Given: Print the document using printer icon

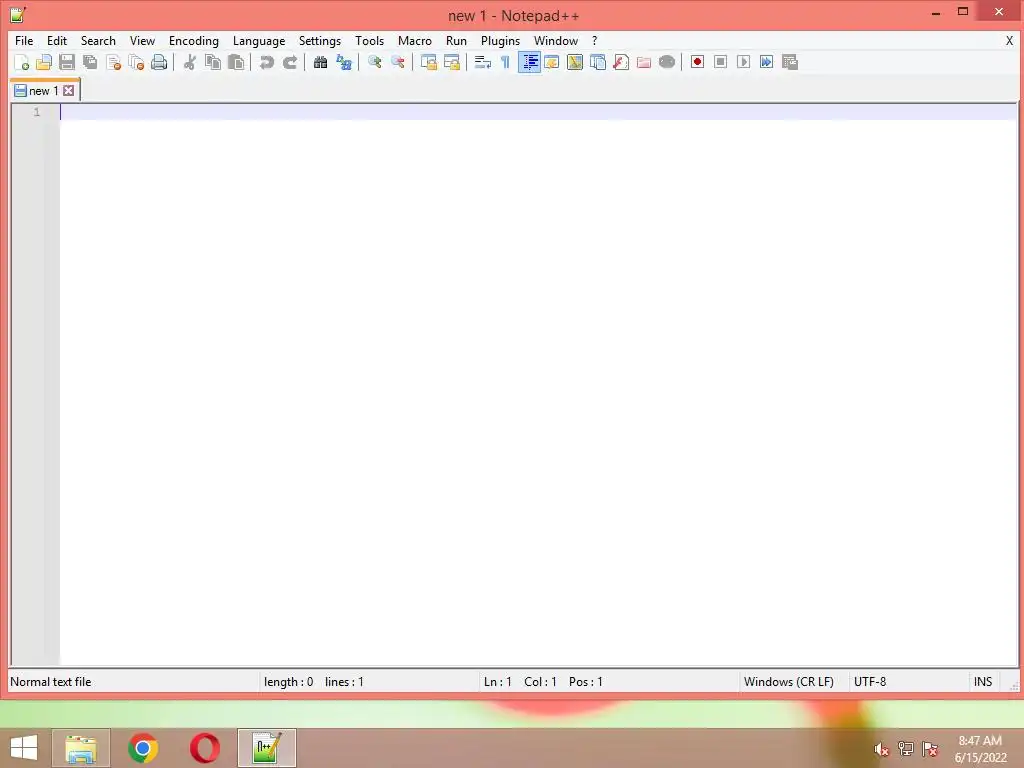Looking at the screenshot, I should pos(159,62).
